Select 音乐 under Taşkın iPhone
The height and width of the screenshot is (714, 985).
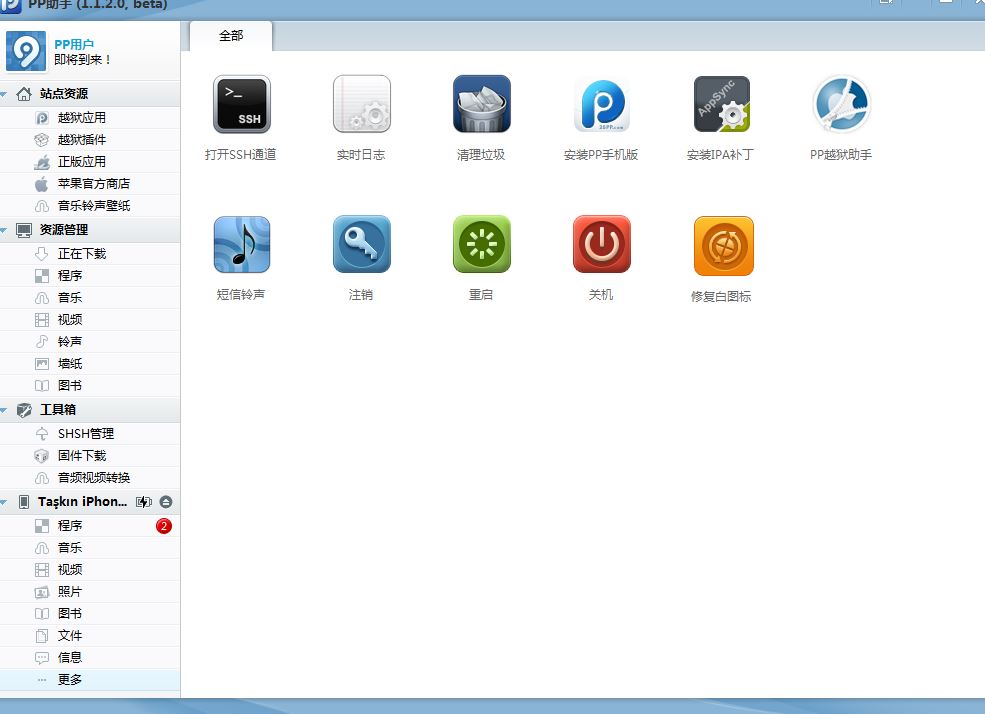click(90, 548)
